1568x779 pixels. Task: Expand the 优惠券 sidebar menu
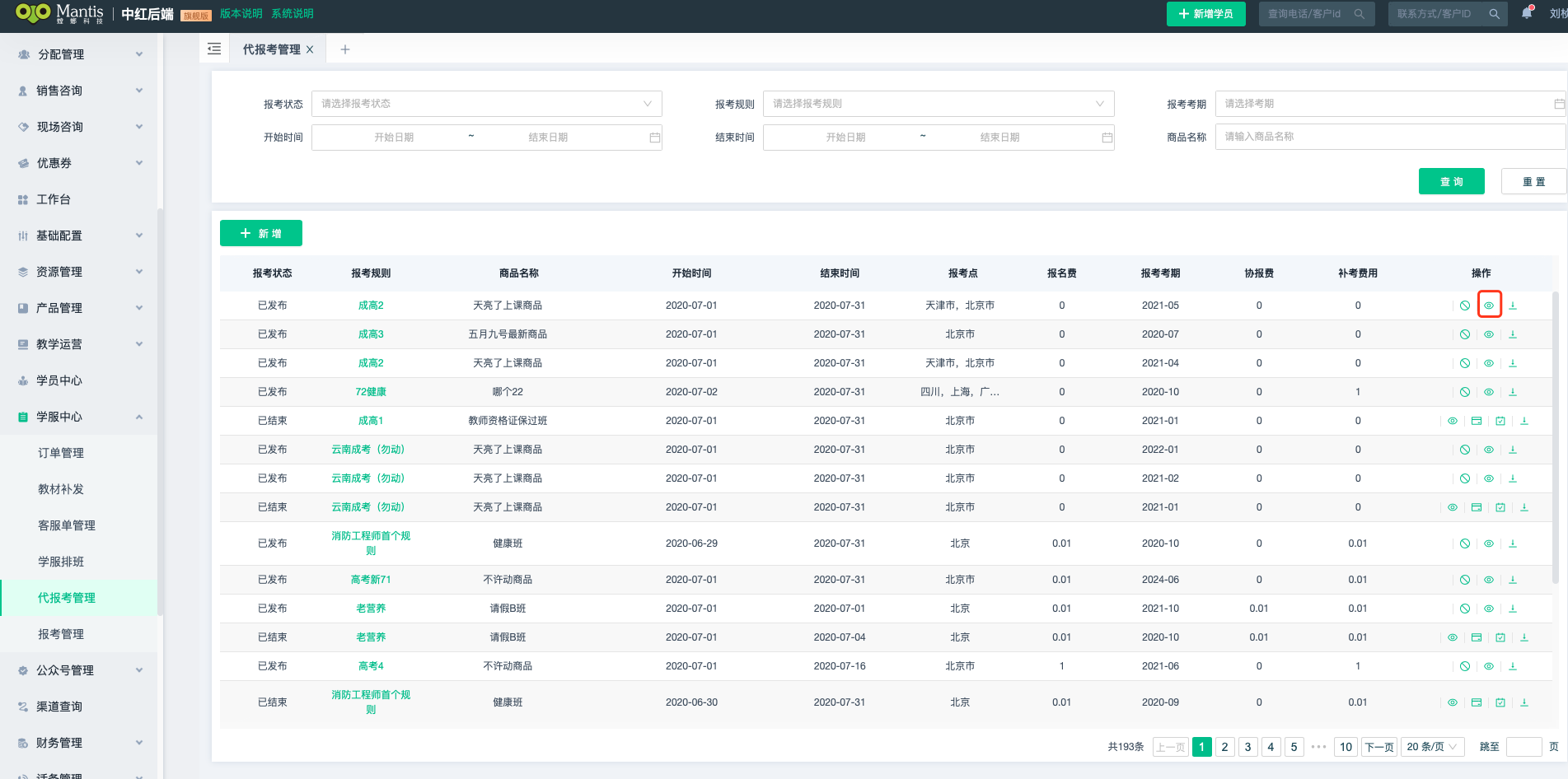pyautogui.click(x=78, y=163)
